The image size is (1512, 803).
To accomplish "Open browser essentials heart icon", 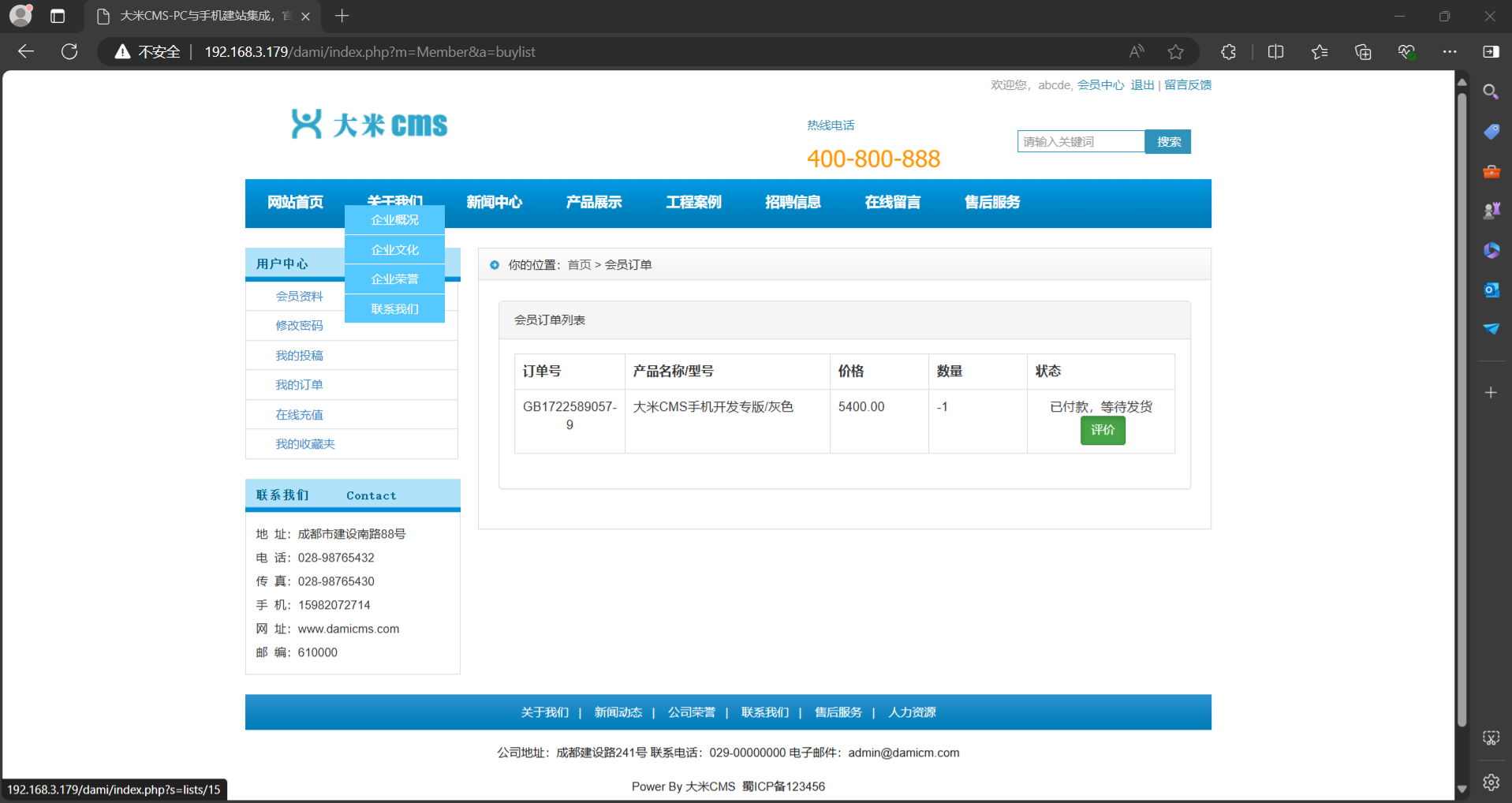I will click(1406, 51).
